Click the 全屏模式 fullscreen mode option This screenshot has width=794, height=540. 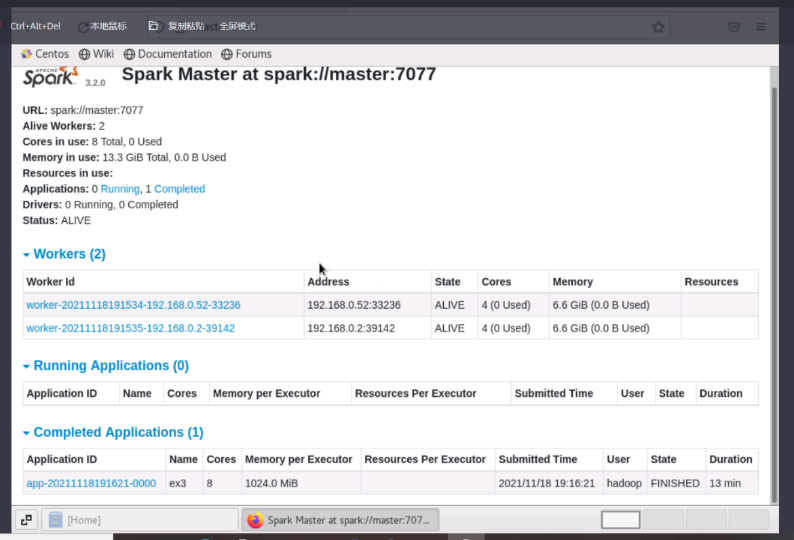tap(237, 26)
